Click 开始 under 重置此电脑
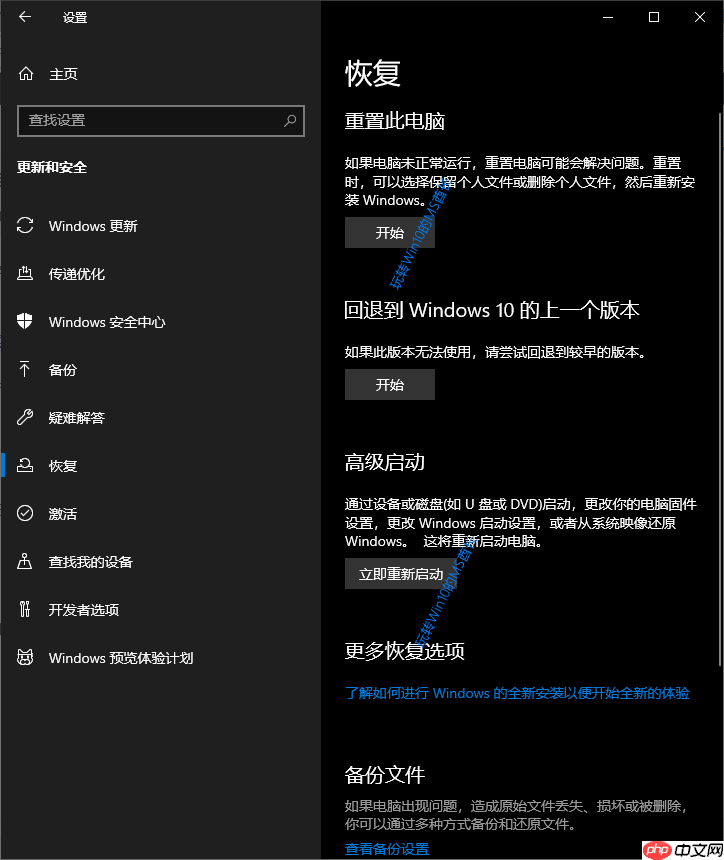This screenshot has height=860, width=724. tap(390, 233)
